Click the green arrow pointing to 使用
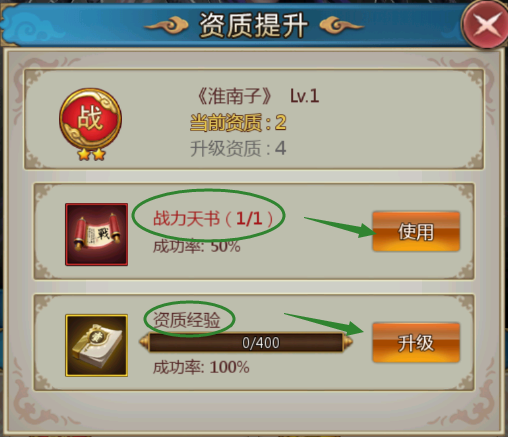 click(340, 227)
